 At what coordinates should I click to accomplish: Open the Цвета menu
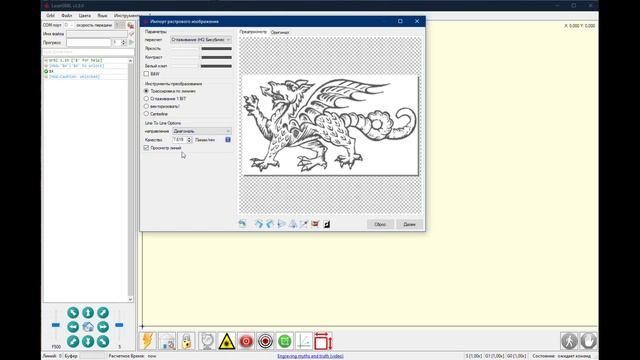[84, 16]
